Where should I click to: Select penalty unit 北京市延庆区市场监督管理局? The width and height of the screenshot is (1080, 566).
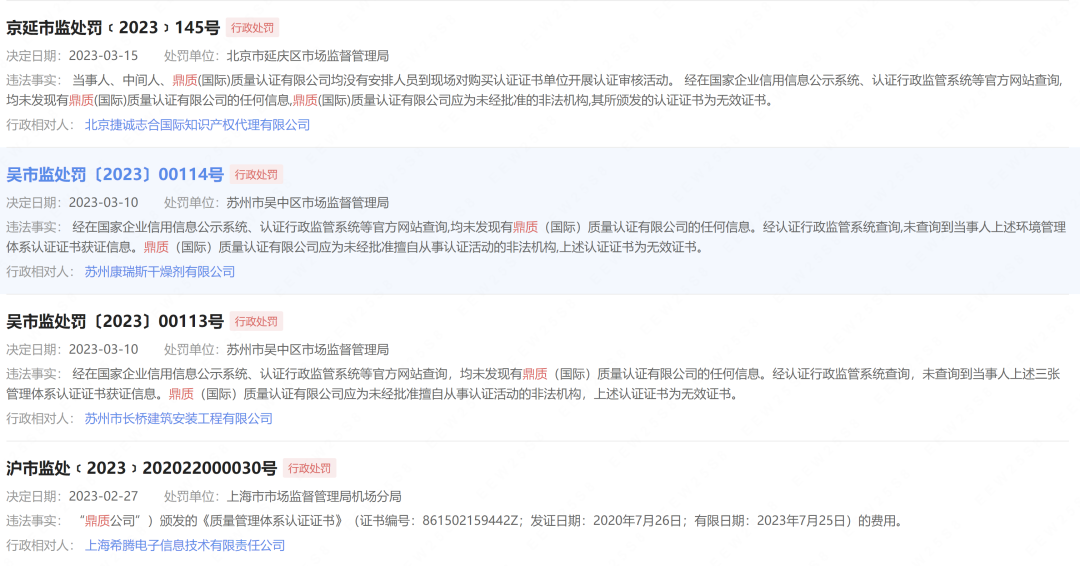308,56
